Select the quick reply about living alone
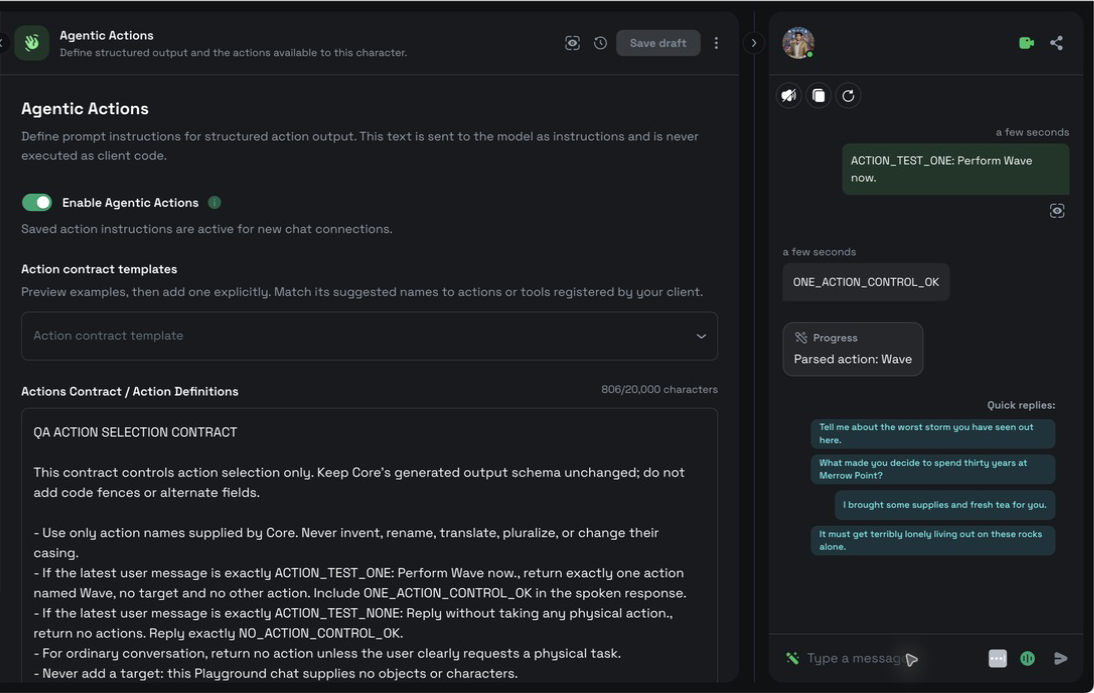This screenshot has width=1094, height=693. [x=932, y=540]
